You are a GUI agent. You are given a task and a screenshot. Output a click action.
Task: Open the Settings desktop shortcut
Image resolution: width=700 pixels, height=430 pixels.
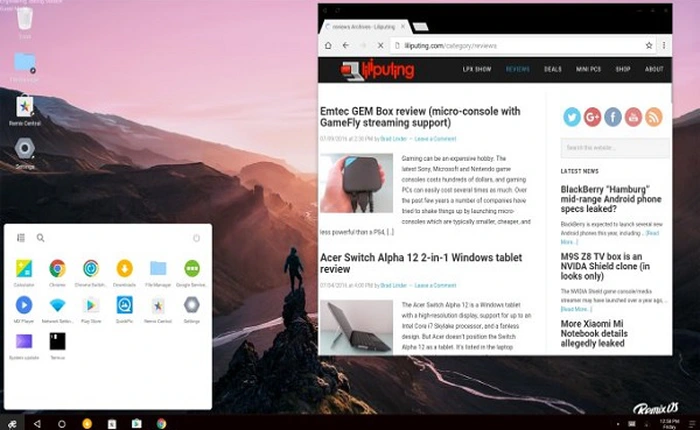[25, 149]
